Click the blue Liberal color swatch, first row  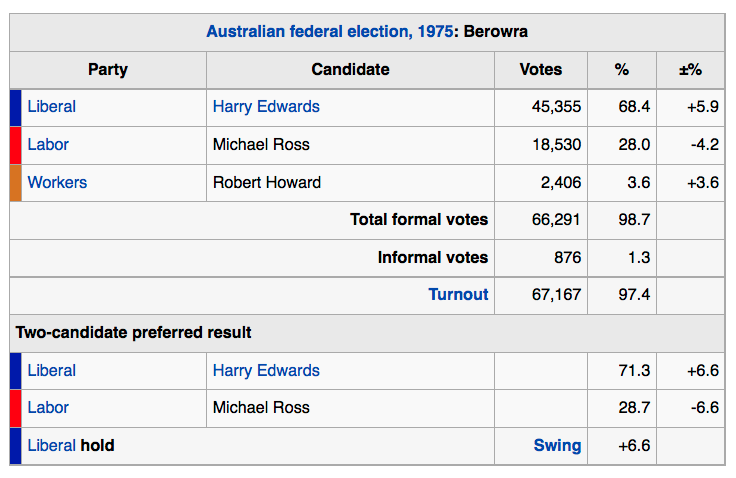15,107
